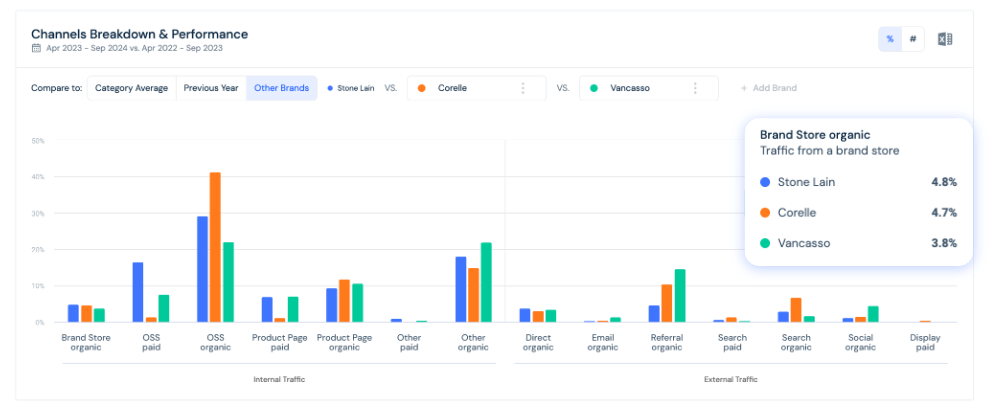Click the External Traffic group label
Screen dimensions: 993x411
(x=731, y=379)
